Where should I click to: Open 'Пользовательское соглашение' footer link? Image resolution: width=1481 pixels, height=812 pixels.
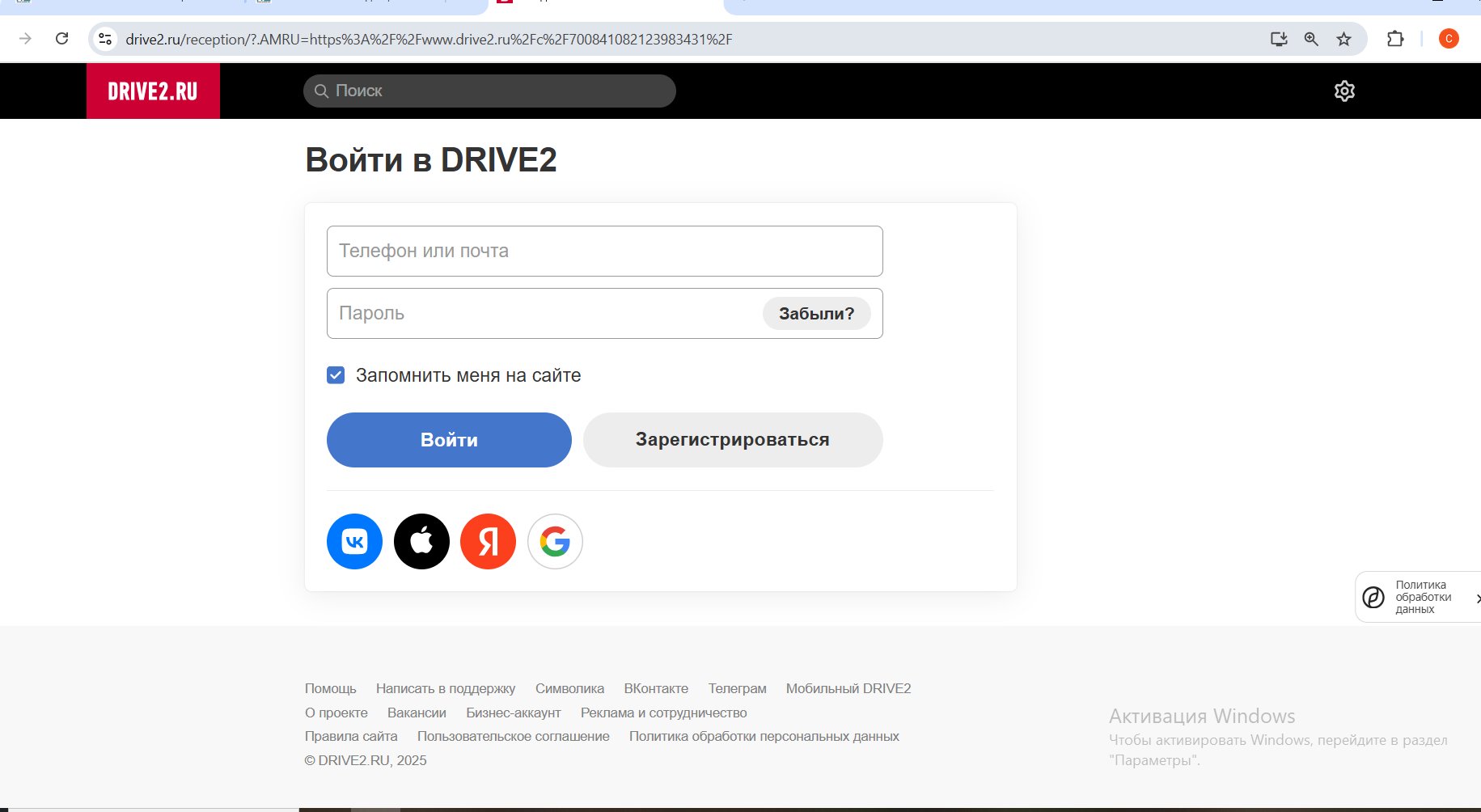point(514,736)
